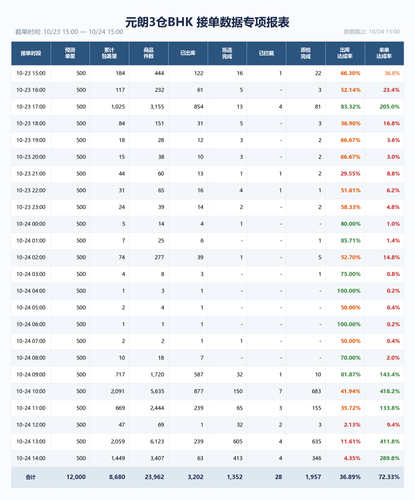Click the 5,635 item count cell
Screen dimensions: 415x500
coord(157,391)
